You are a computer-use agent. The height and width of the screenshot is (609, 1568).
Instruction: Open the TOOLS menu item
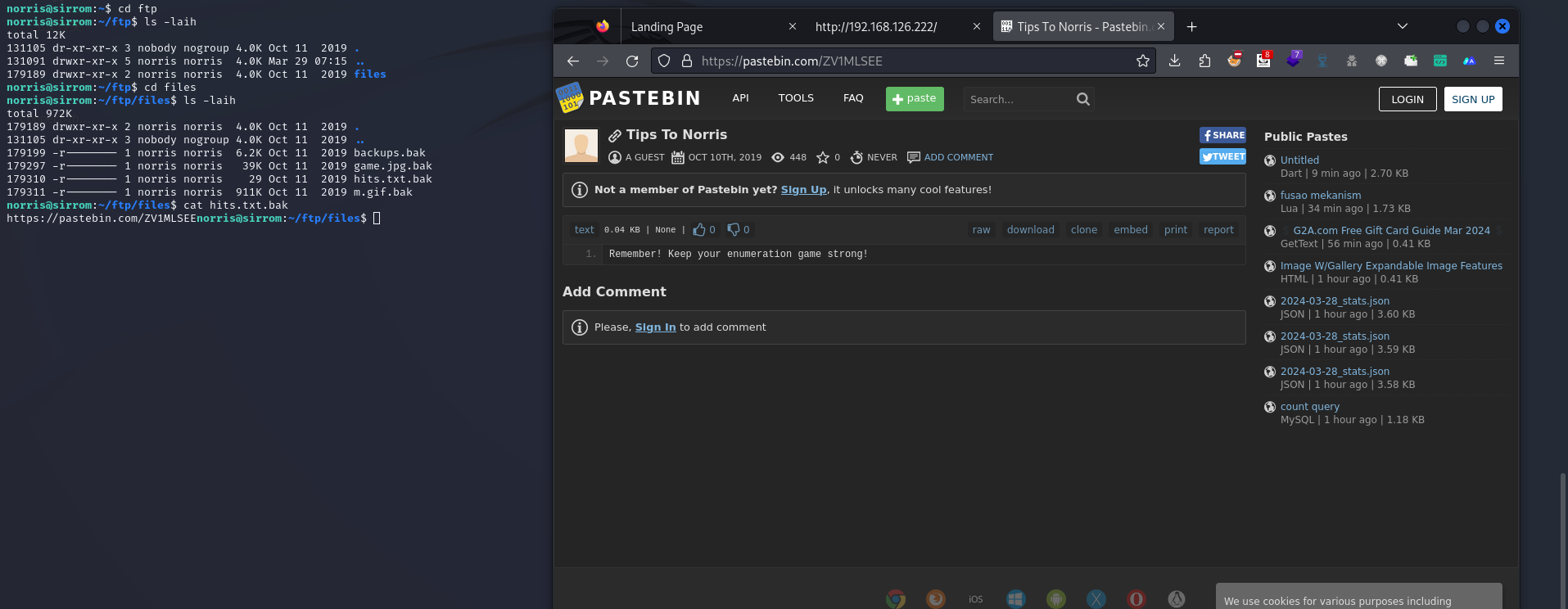pyautogui.click(x=796, y=98)
